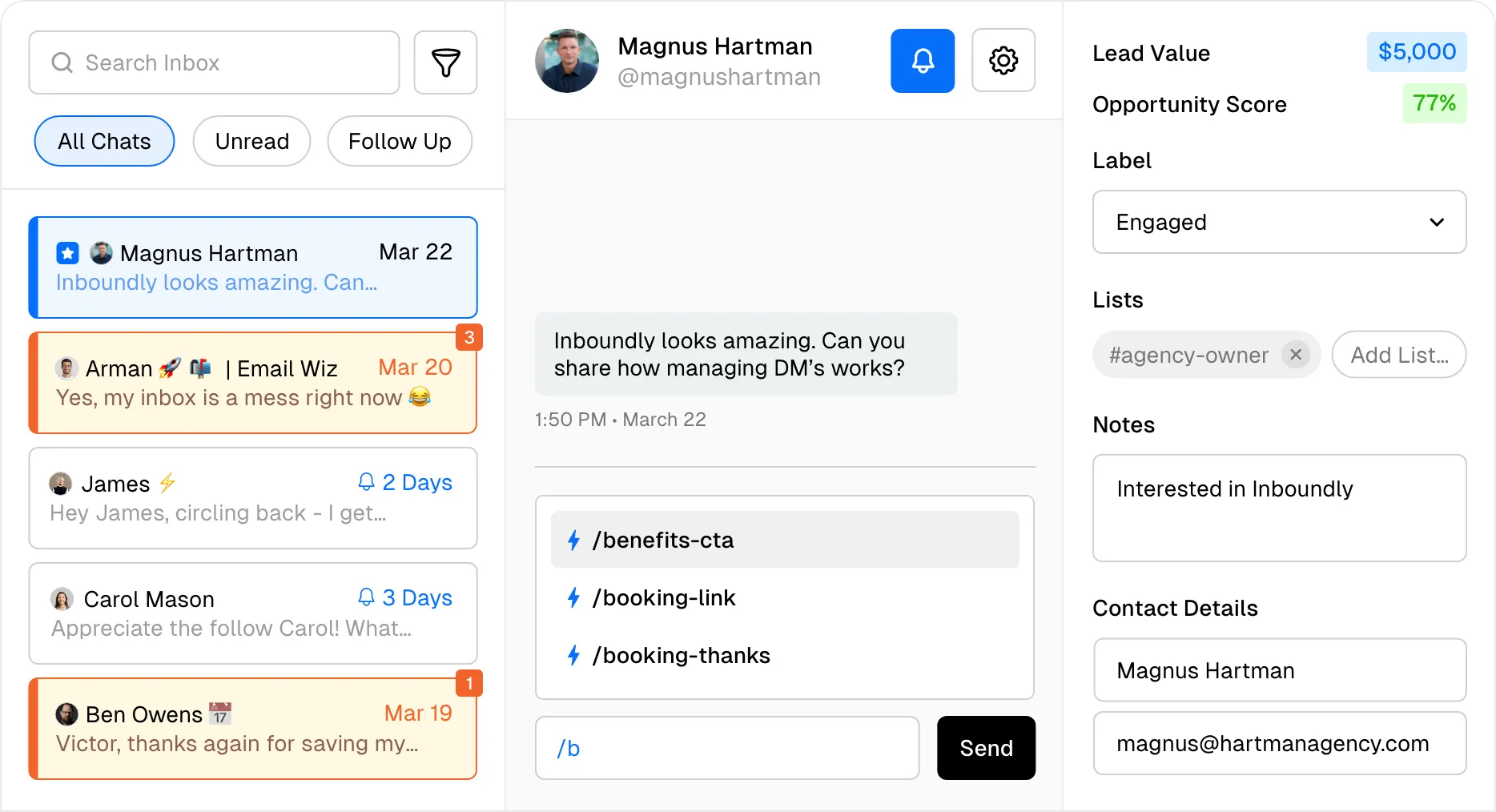
Task: Open the Arman Email Wiz conversation
Action: [x=253, y=383]
